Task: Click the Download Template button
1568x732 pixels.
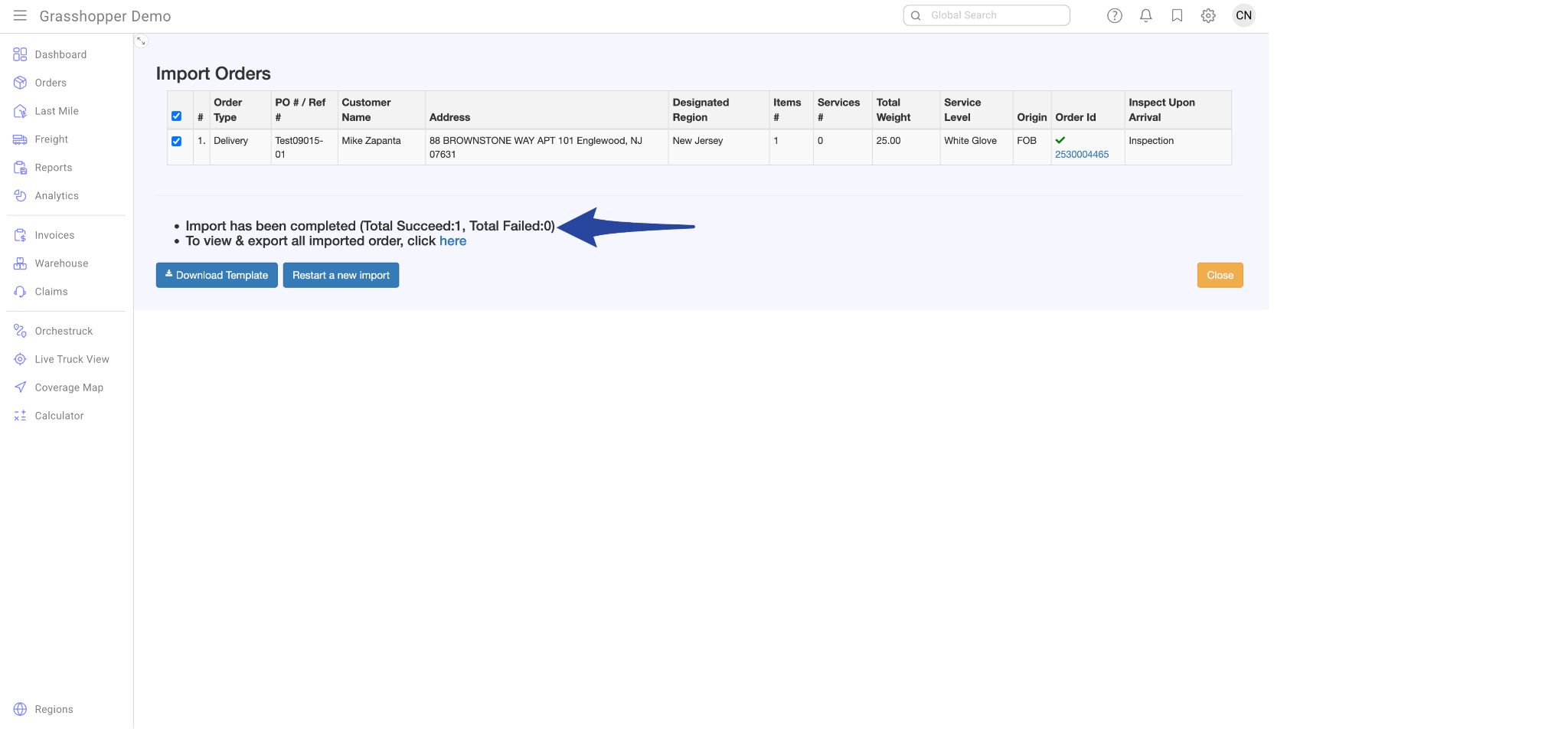Action: (x=217, y=275)
